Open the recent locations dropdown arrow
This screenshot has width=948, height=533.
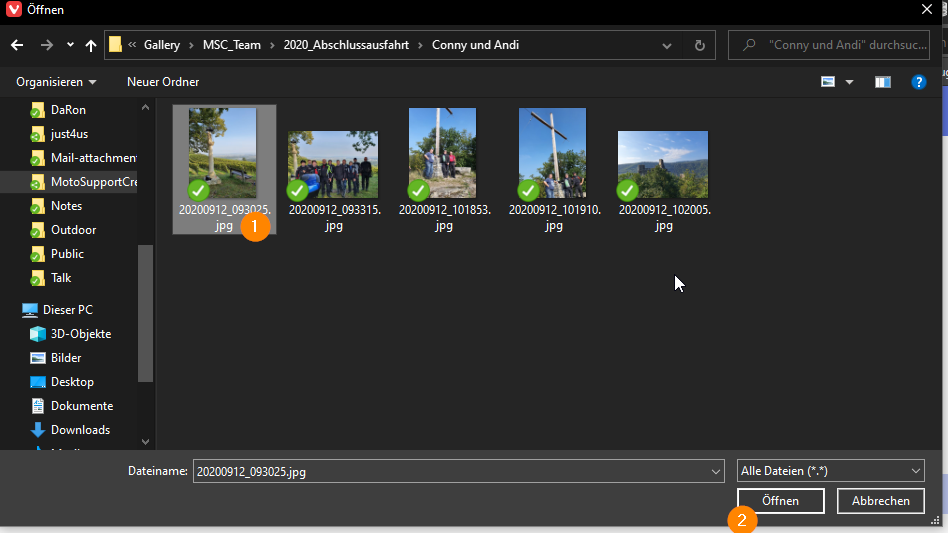70,45
